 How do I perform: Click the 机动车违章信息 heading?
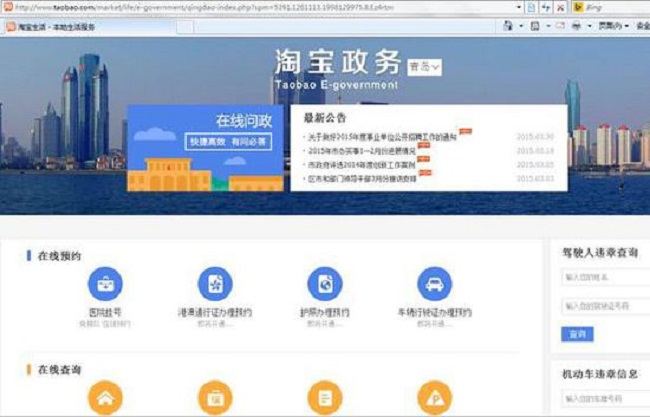pyautogui.click(x=600, y=374)
